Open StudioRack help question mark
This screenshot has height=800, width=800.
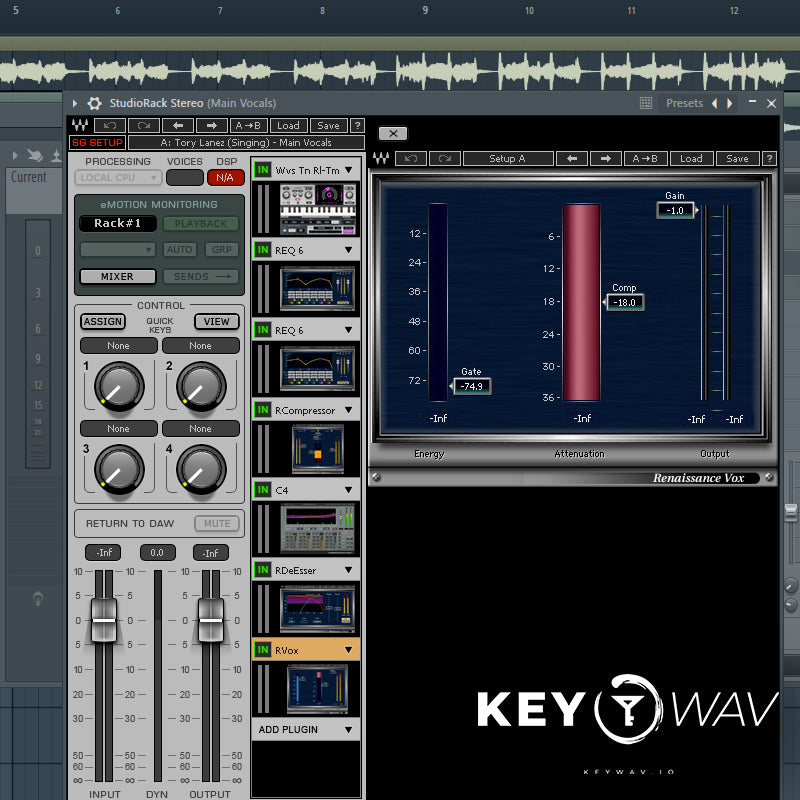[x=358, y=126]
